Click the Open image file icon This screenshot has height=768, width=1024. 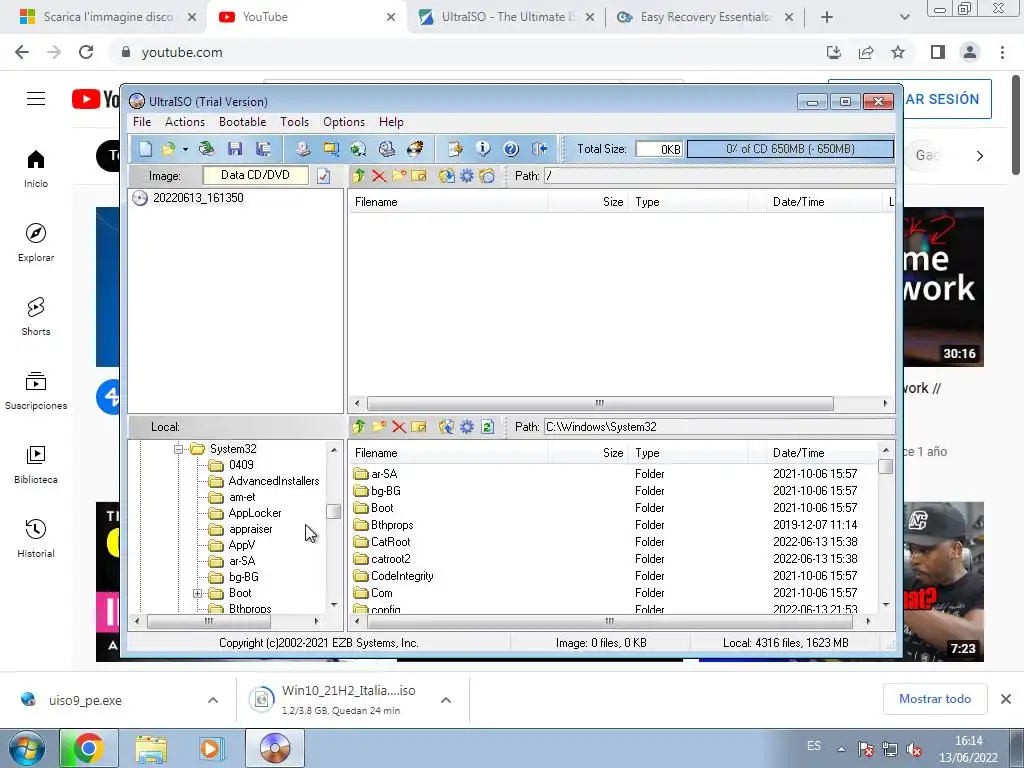click(x=168, y=149)
